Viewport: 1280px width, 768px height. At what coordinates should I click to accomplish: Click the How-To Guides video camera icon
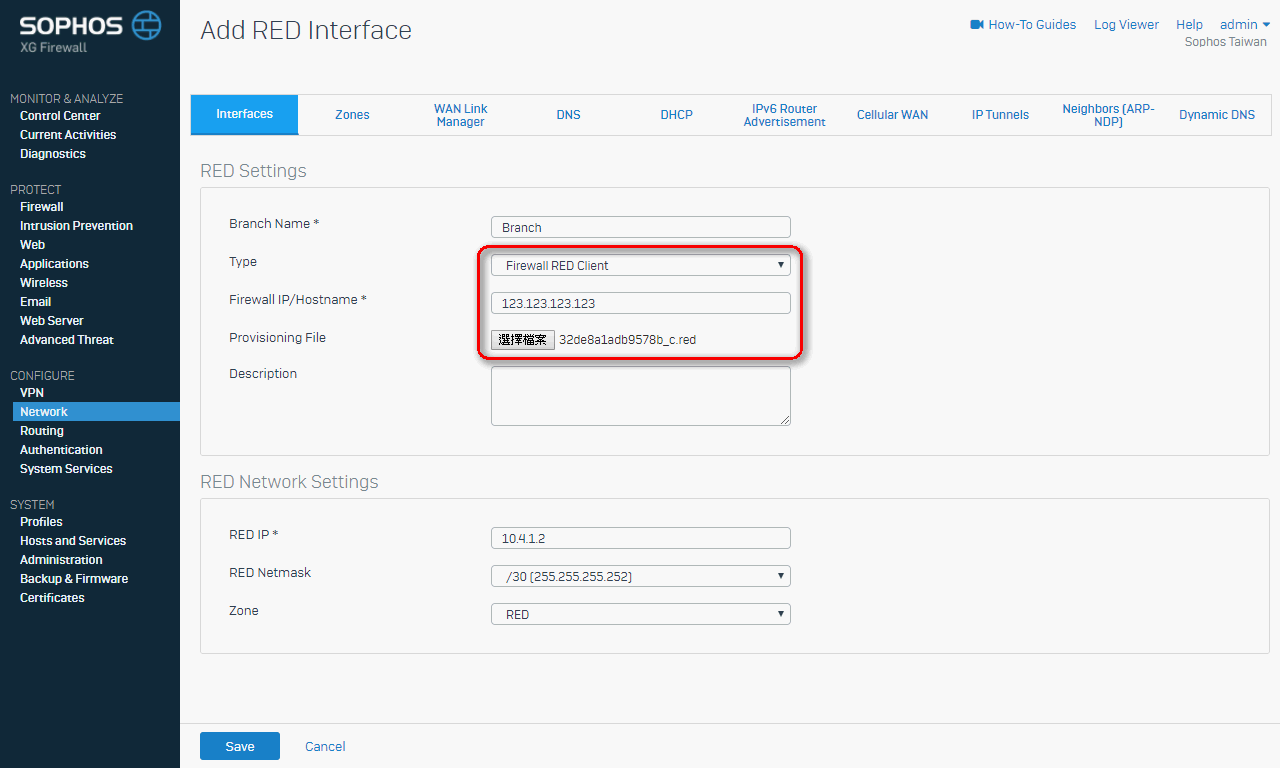pos(977,24)
